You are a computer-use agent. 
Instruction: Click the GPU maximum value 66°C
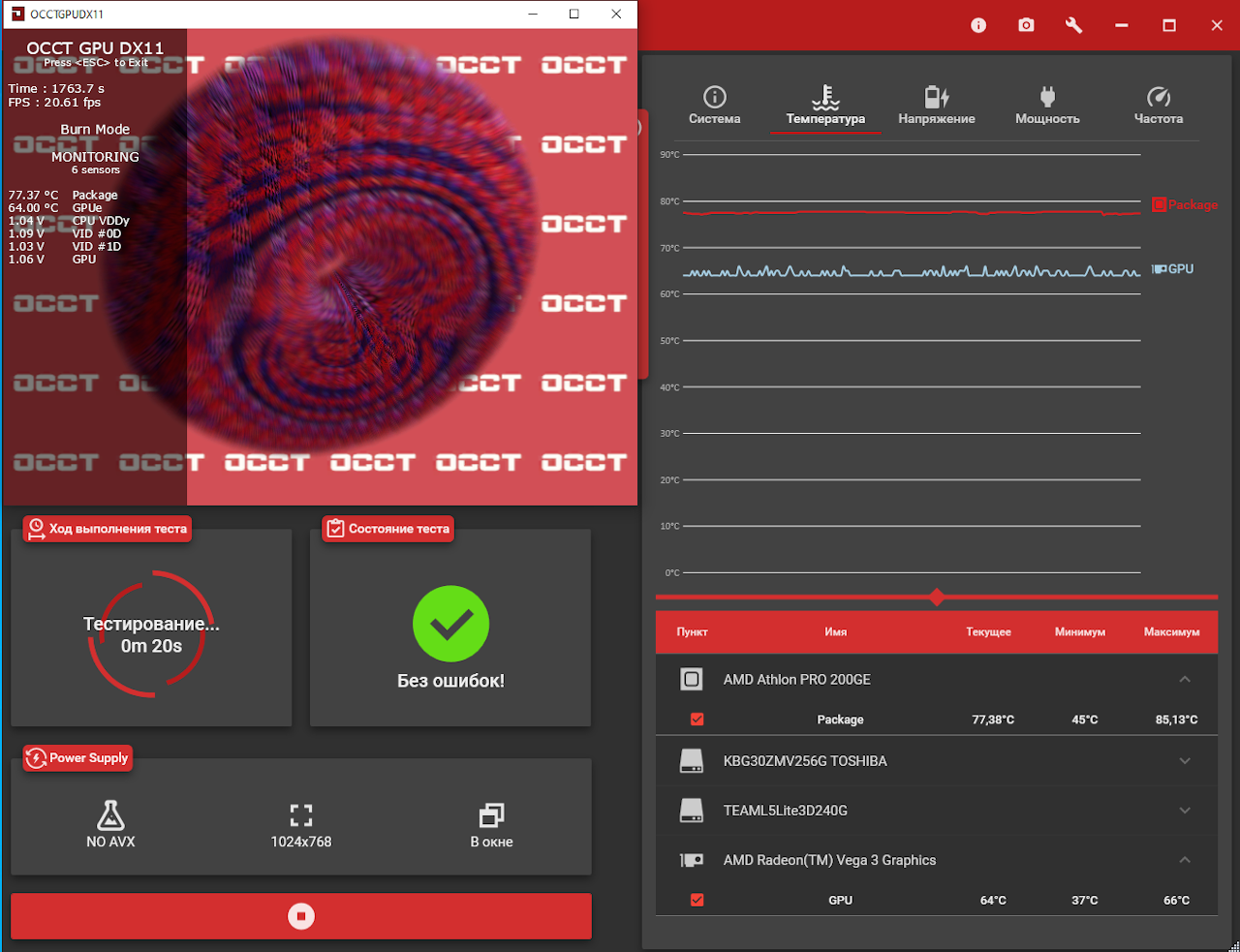click(1176, 900)
